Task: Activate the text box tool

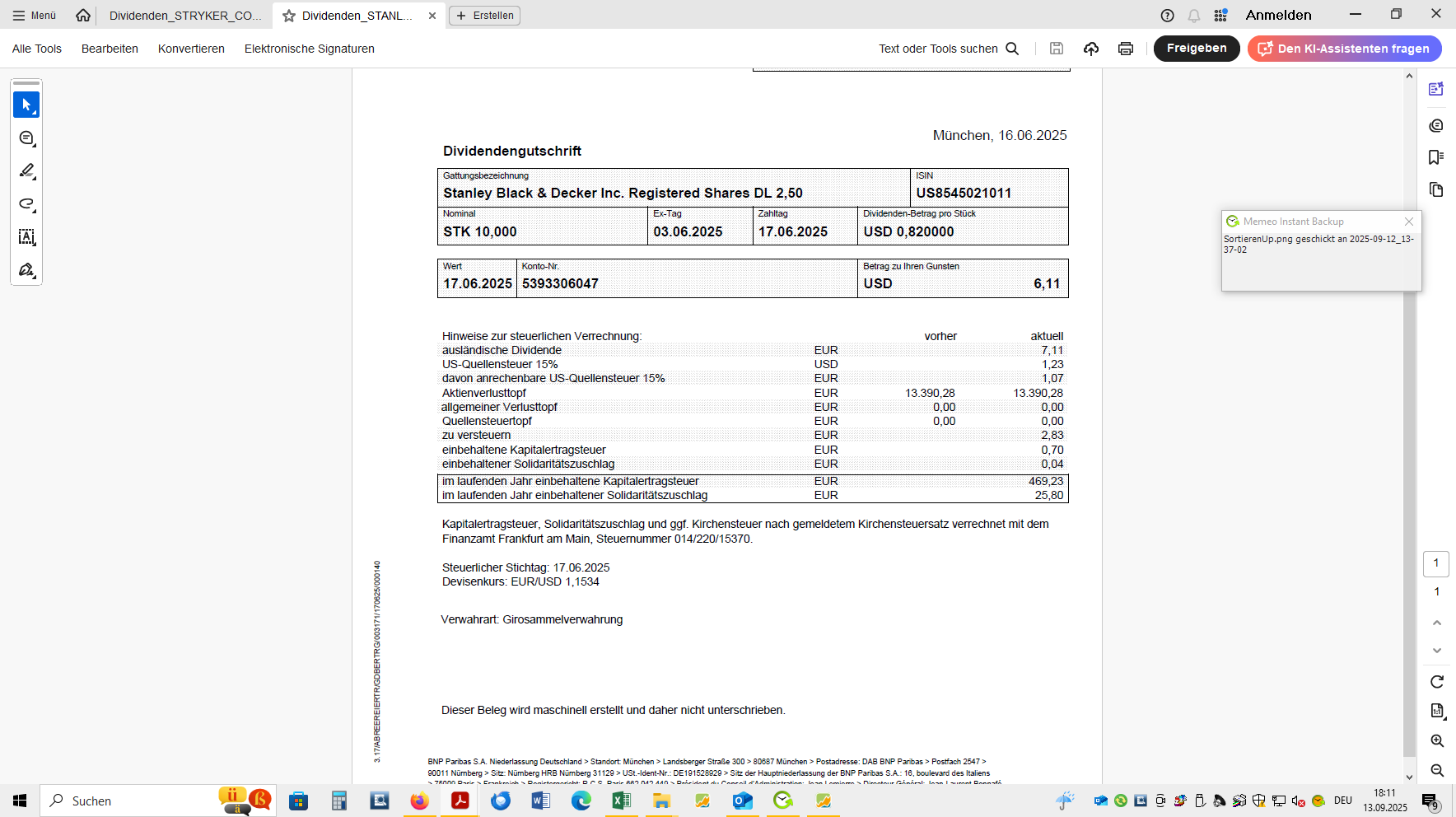Action: (26, 237)
